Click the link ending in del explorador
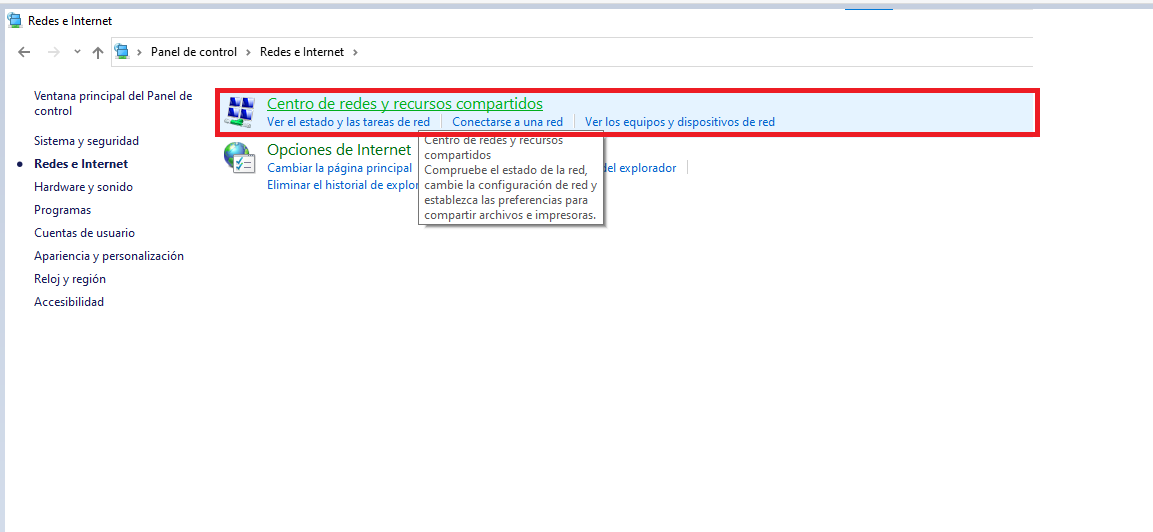This screenshot has width=1153, height=532. click(640, 168)
